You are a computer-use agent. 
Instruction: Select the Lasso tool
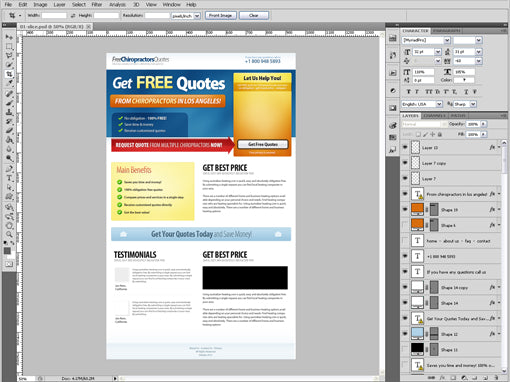pos(9,56)
